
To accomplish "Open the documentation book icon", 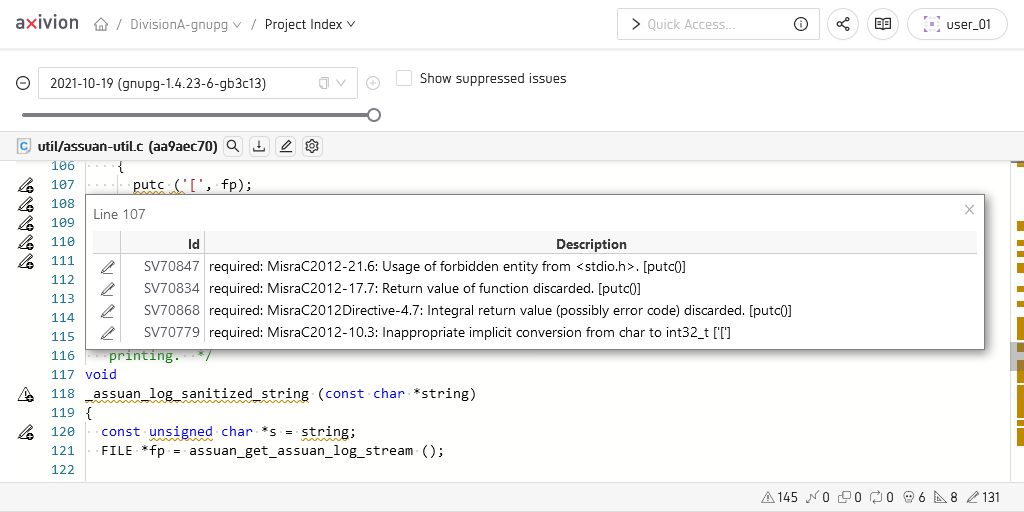I will pos(883,24).
